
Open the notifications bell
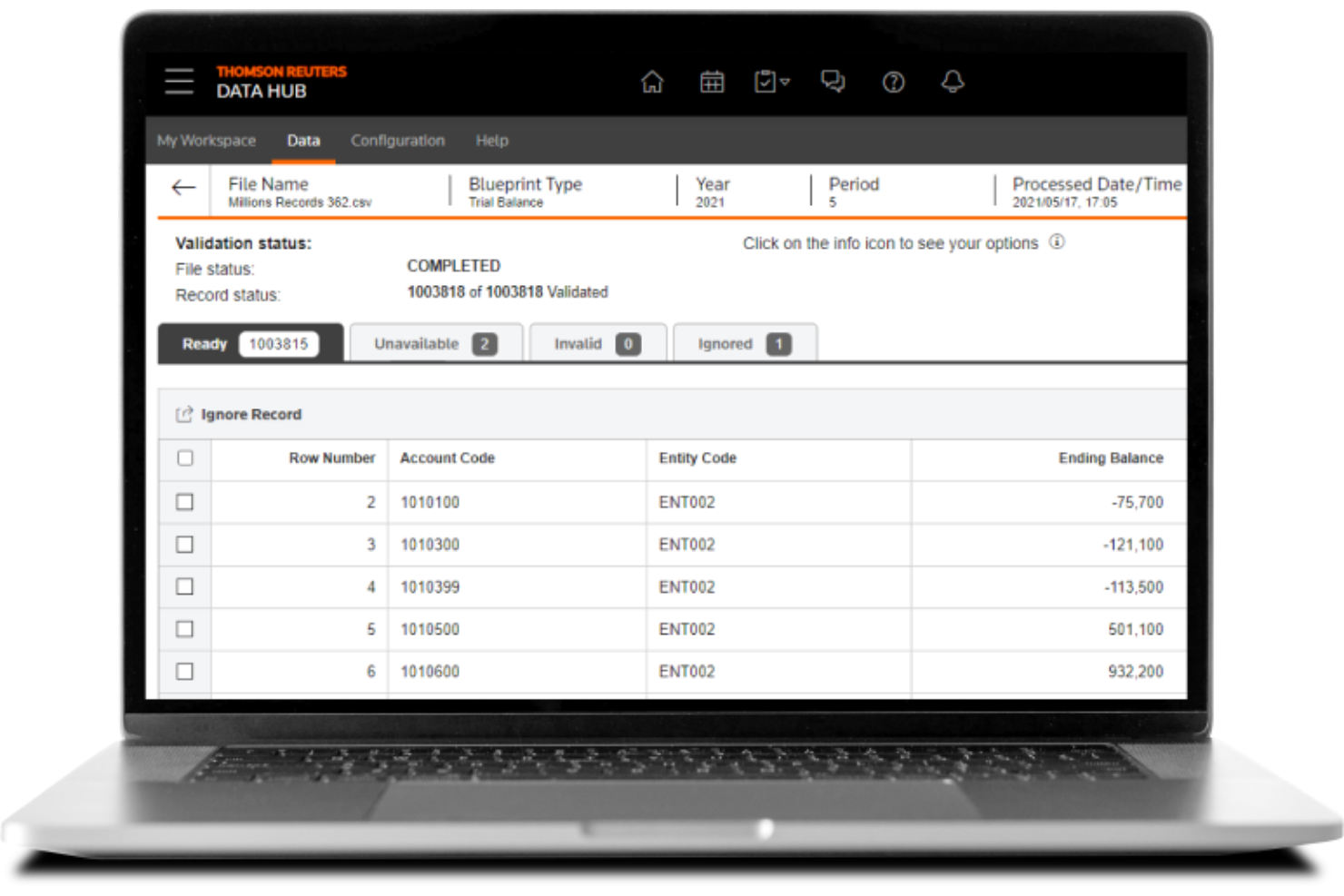coord(953,82)
